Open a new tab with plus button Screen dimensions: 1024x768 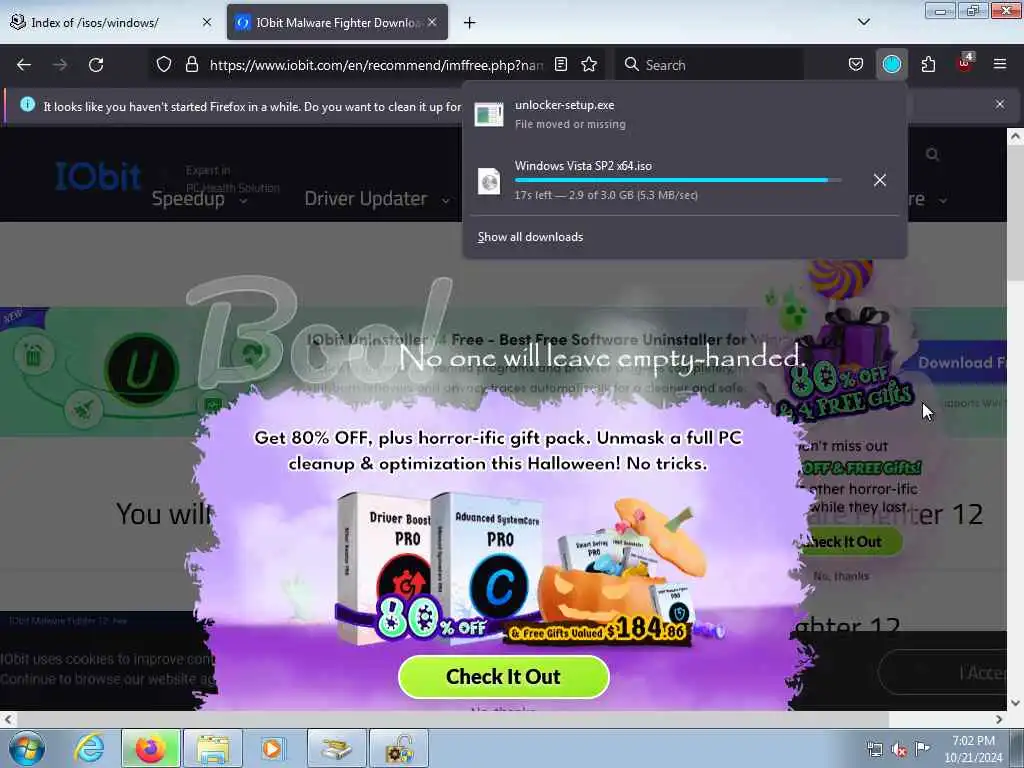click(x=470, y=23)
